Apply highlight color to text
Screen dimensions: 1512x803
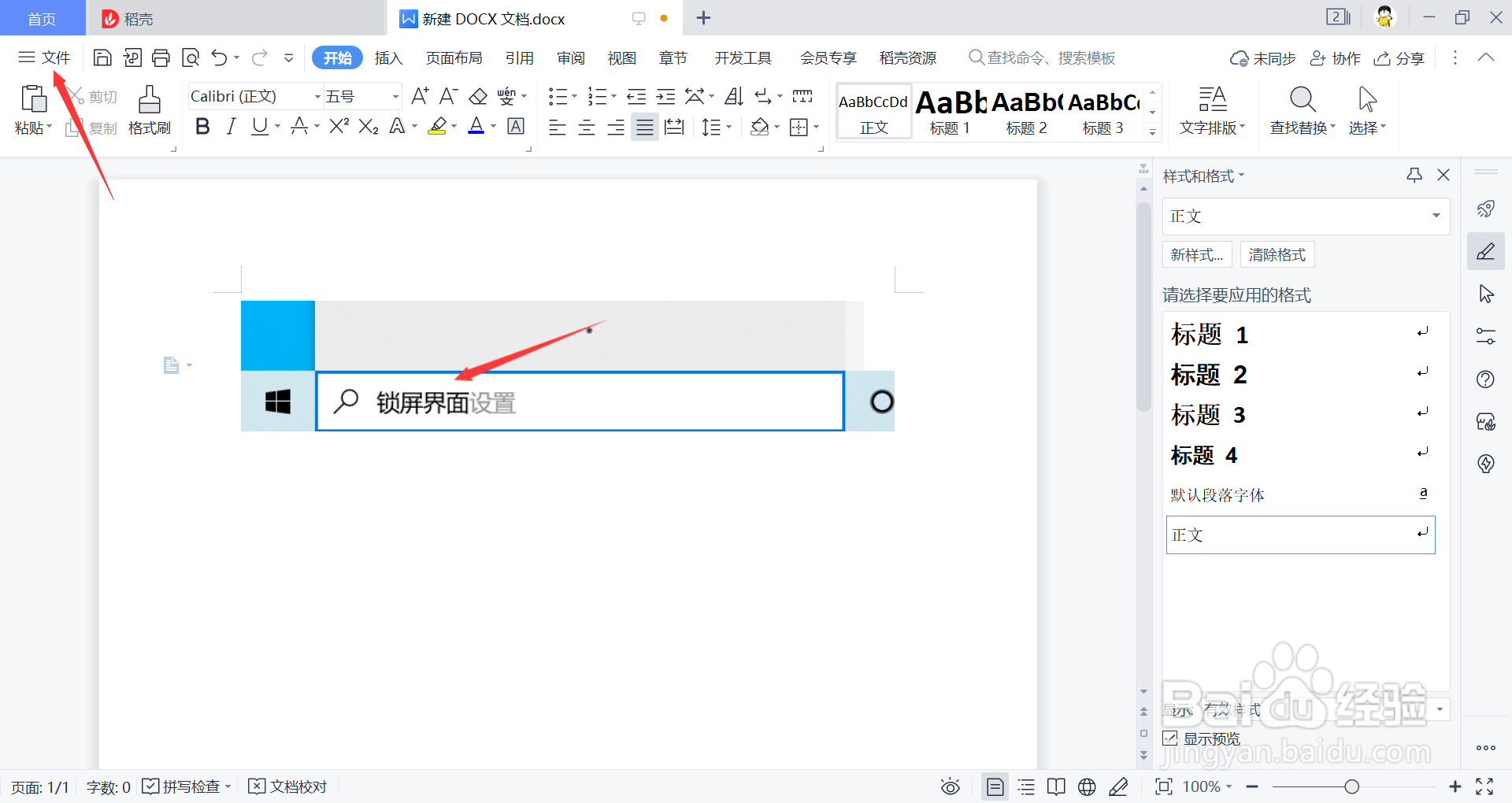click(439, 126)
